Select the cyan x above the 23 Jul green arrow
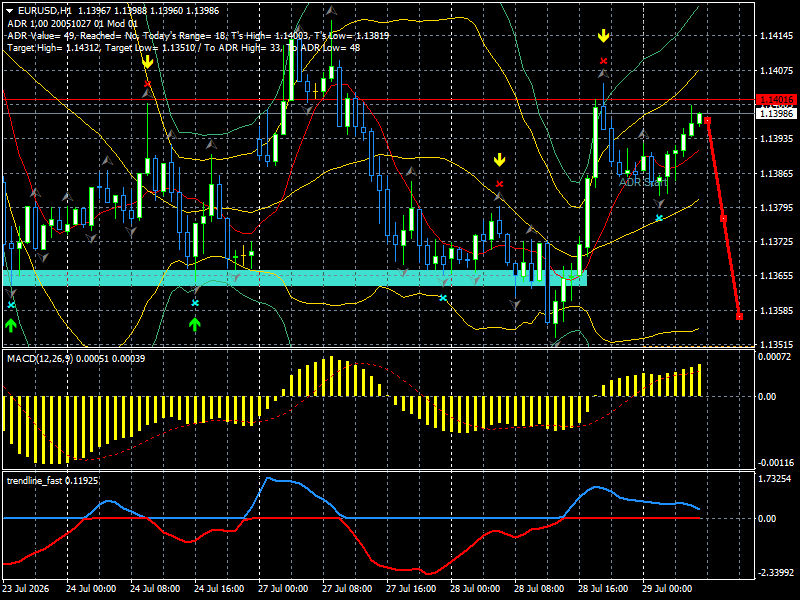Viewport: 800px width, 600px height. point(11,305)
